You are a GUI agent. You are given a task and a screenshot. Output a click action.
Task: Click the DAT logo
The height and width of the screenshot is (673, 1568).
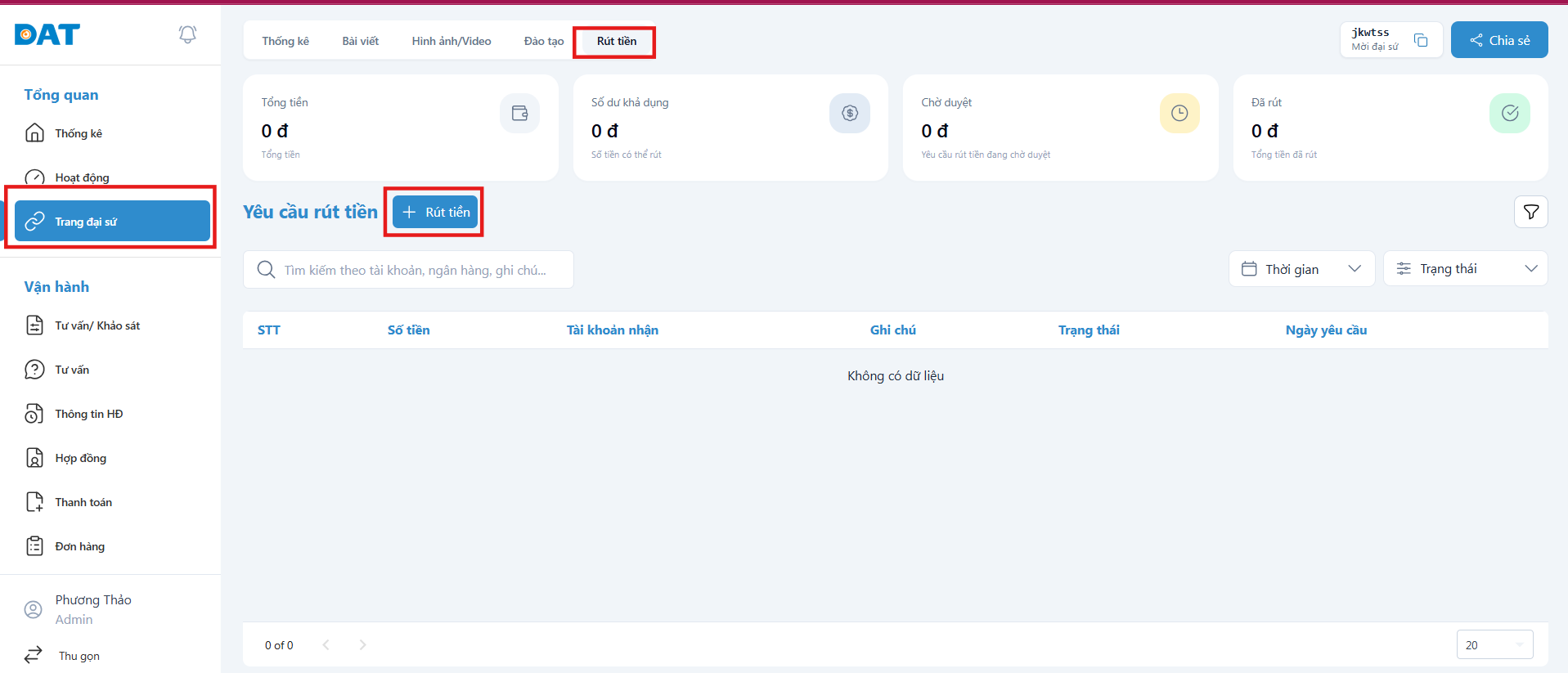coord(47,34)
